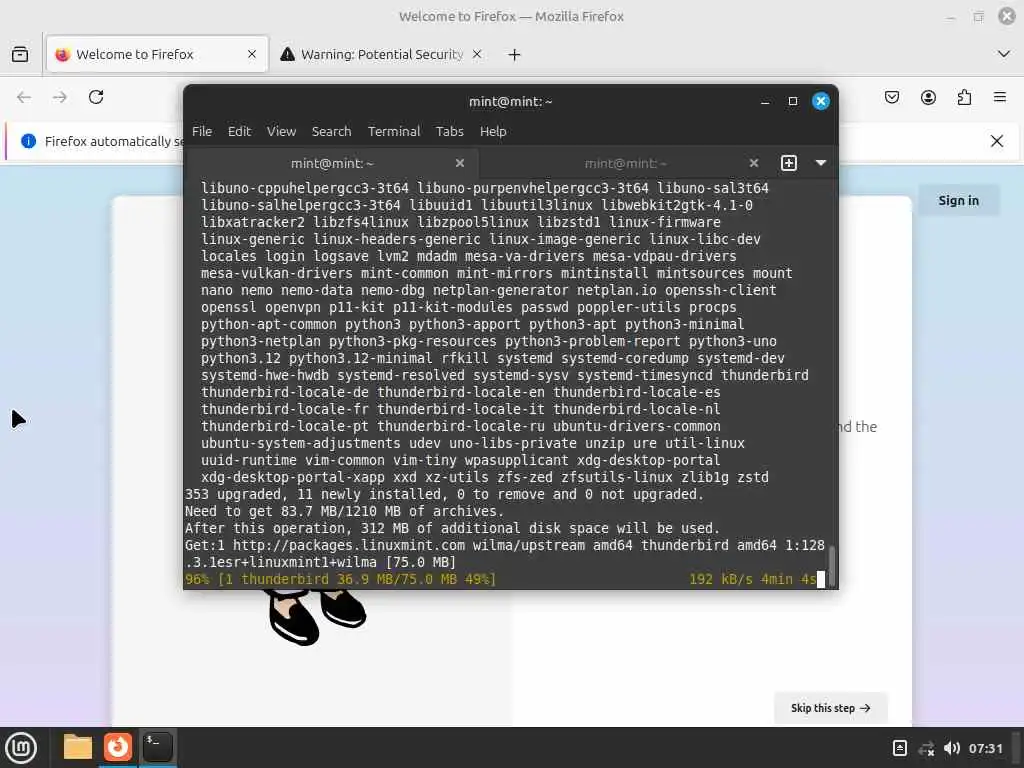Open the Firefox hamburger application menu
Screen dimensions: 1024x768
coord(1000,97)
